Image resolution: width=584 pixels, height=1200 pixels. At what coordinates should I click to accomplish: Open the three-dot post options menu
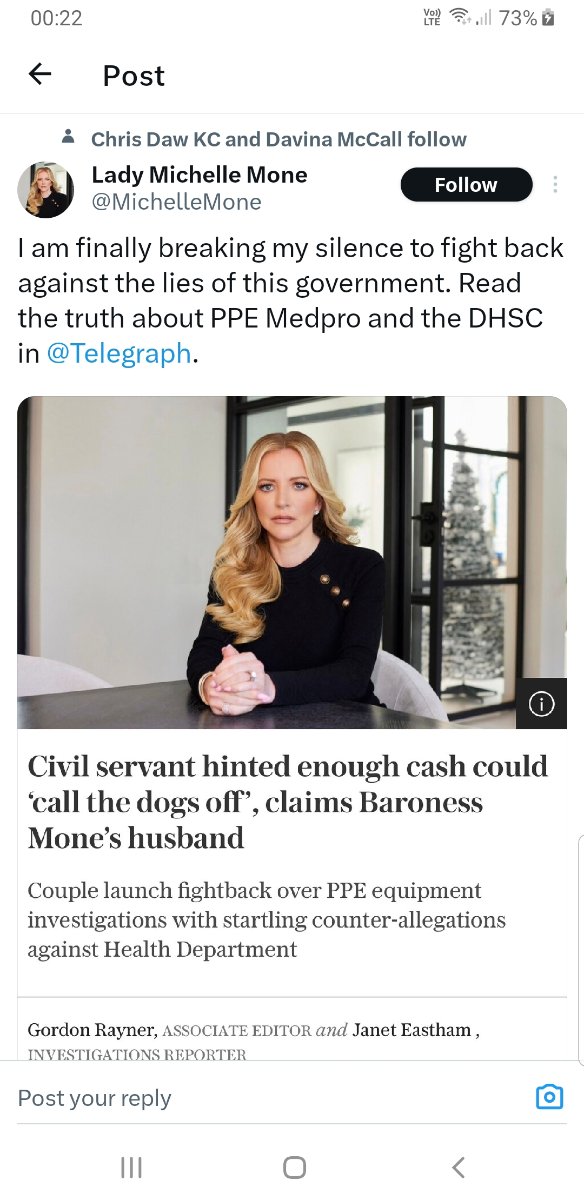[x=556, y=185]
